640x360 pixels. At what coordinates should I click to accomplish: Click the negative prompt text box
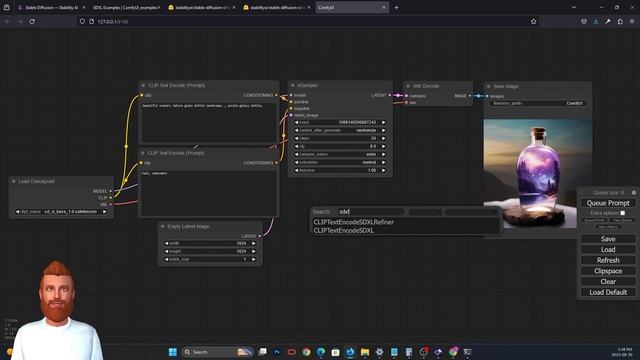tap(209, 192)
